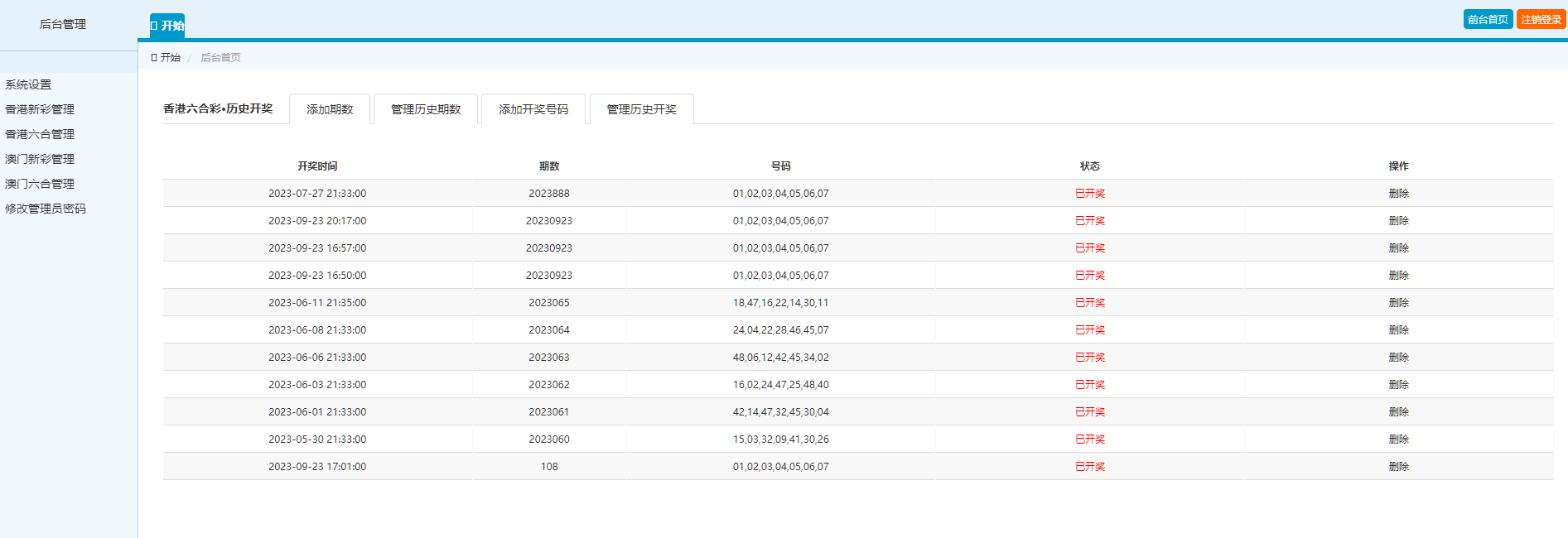Delete the record for period 2023060
1568x538 pixels.
tap(1398, 439)
